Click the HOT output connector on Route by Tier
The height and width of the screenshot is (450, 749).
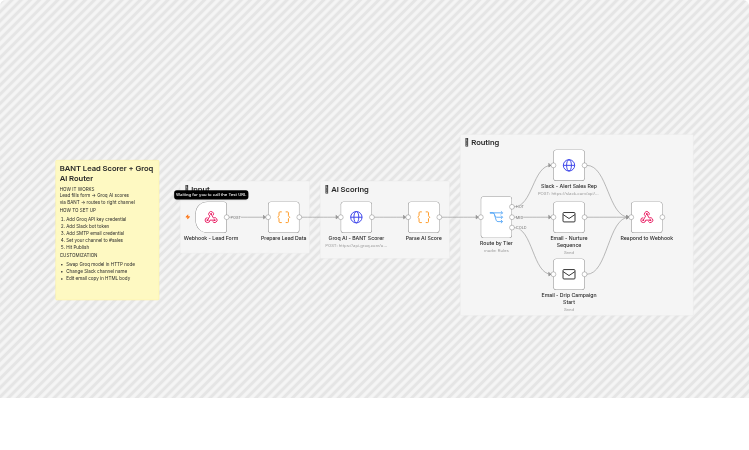[x=512, y=207]
